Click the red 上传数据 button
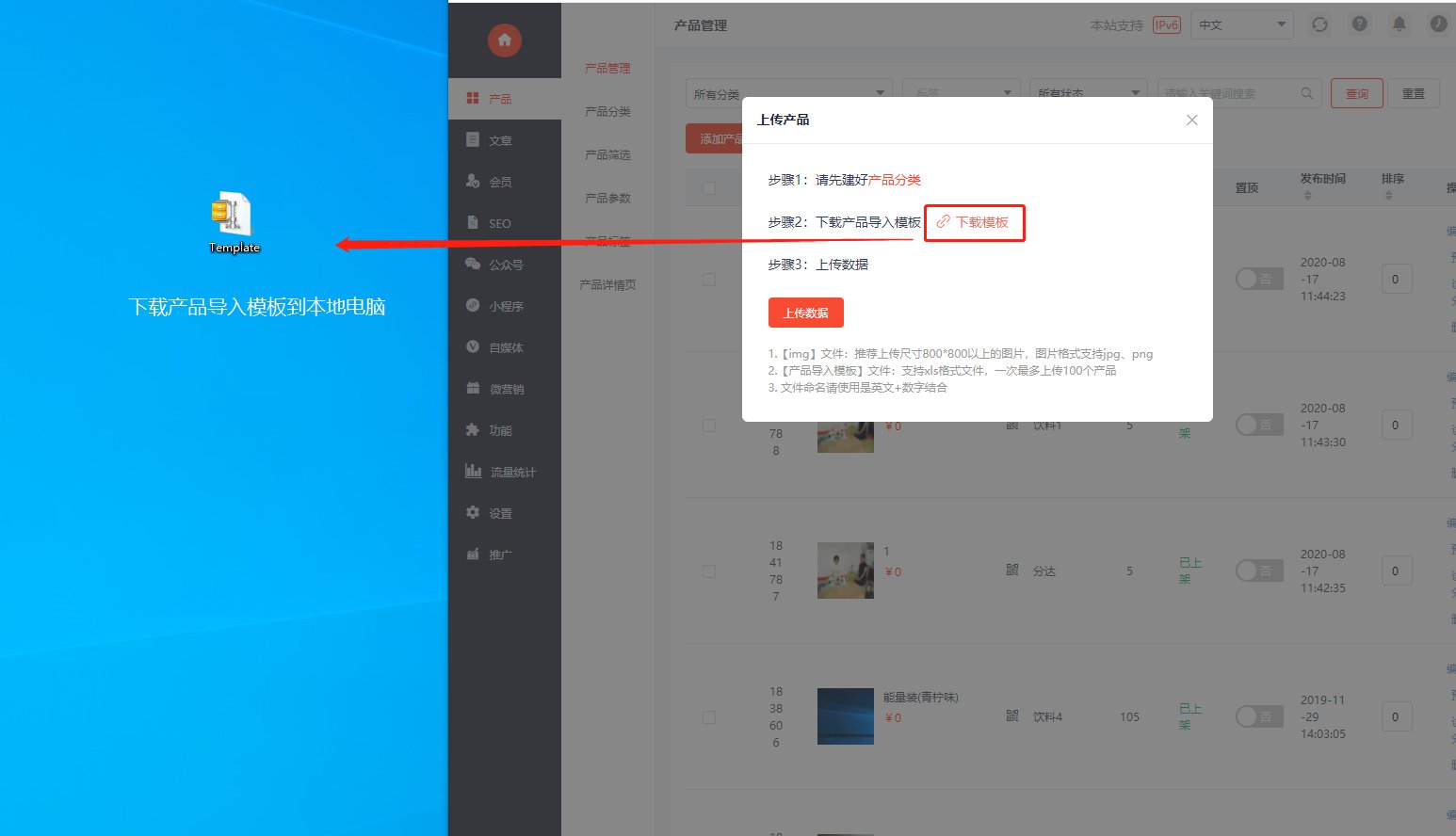Image resolution: width=1456 pixels, height=836 pixels. (x=806, y=313)
